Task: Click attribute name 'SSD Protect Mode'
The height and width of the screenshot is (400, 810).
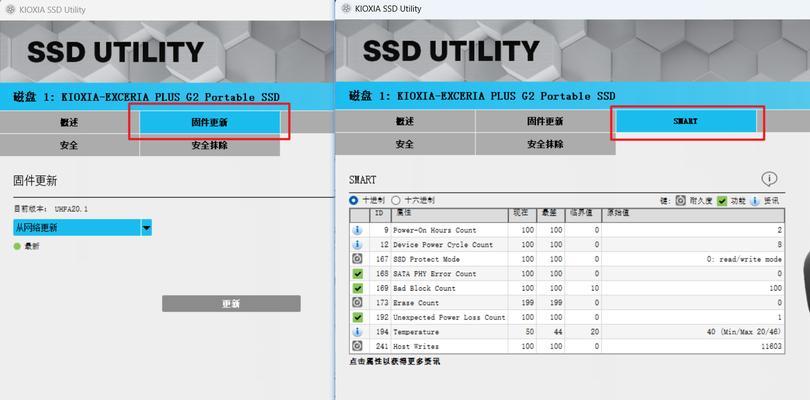Action: click(x=426, y=259)
